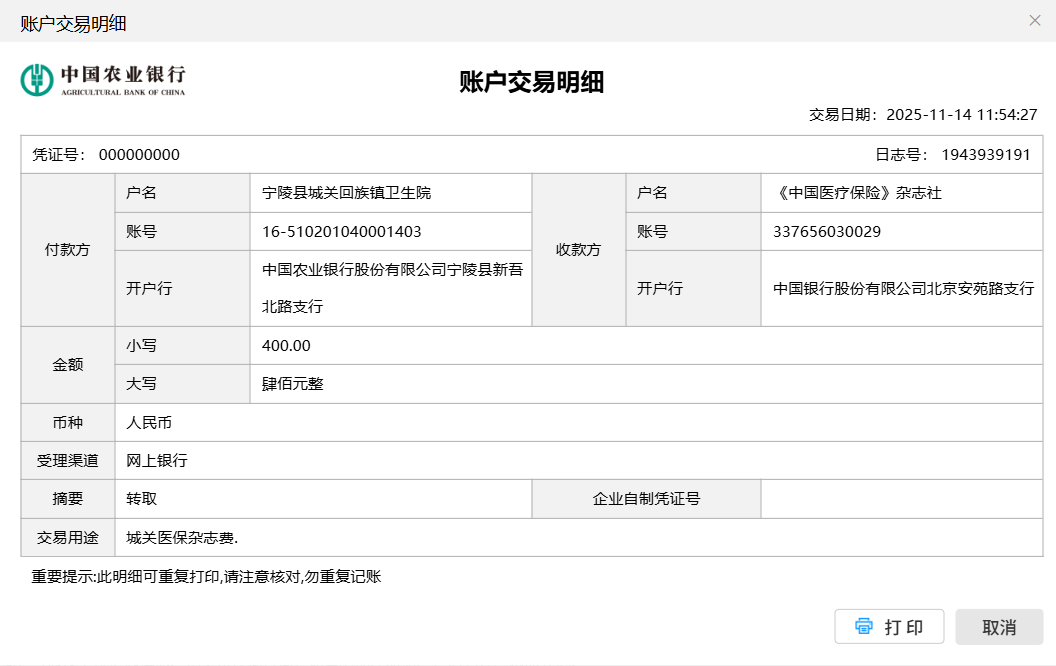
Task: Click the transaction date 2025-11-14 11:54:27
Action: (x=961, y=115)
